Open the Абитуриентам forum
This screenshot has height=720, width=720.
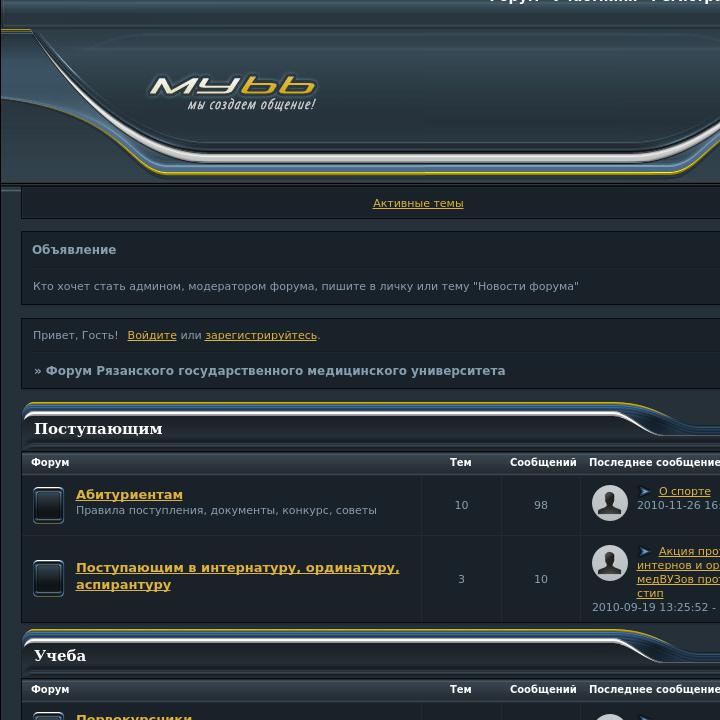coord(129,495)
